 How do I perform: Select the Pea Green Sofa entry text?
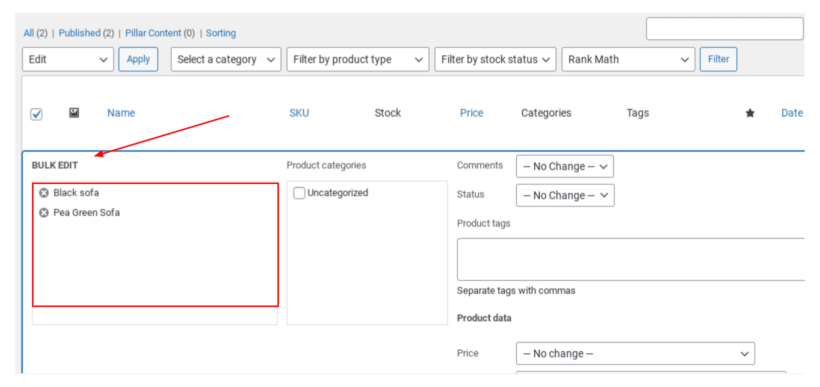(x=87, y=213)
